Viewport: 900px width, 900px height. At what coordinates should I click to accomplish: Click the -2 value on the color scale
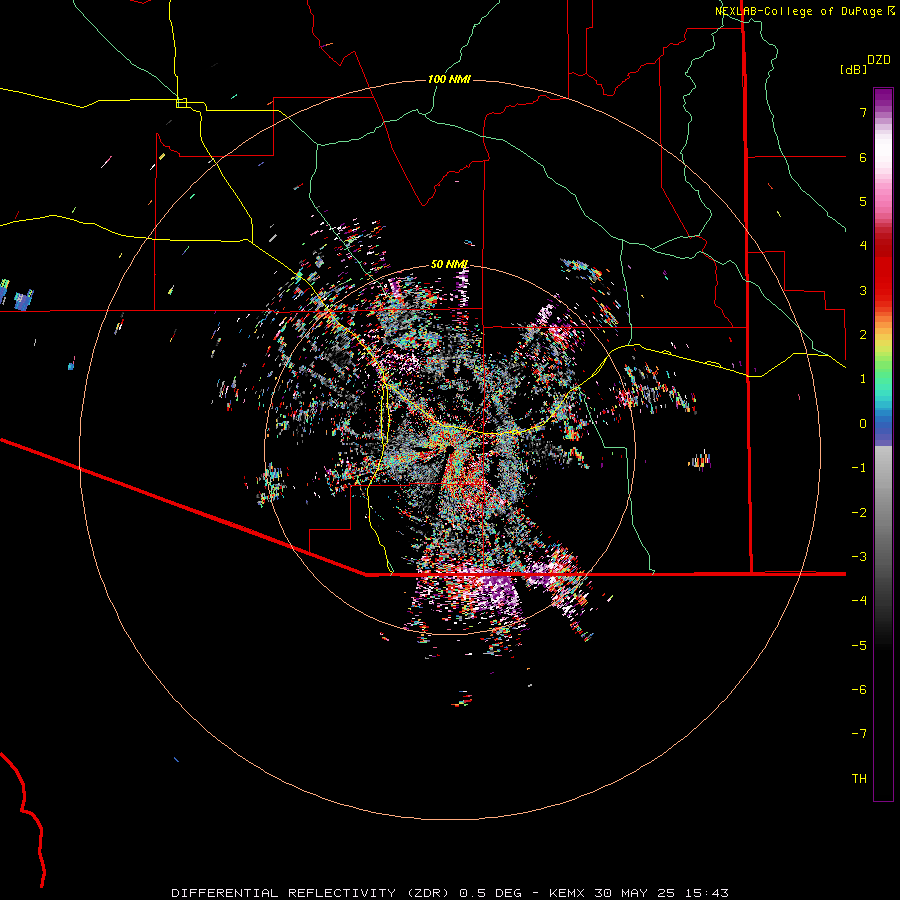point(859,513)
